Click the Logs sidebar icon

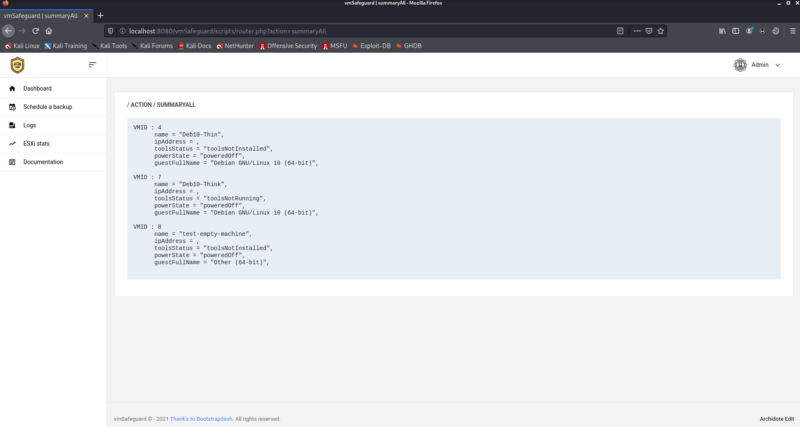(x=12, y=125)
